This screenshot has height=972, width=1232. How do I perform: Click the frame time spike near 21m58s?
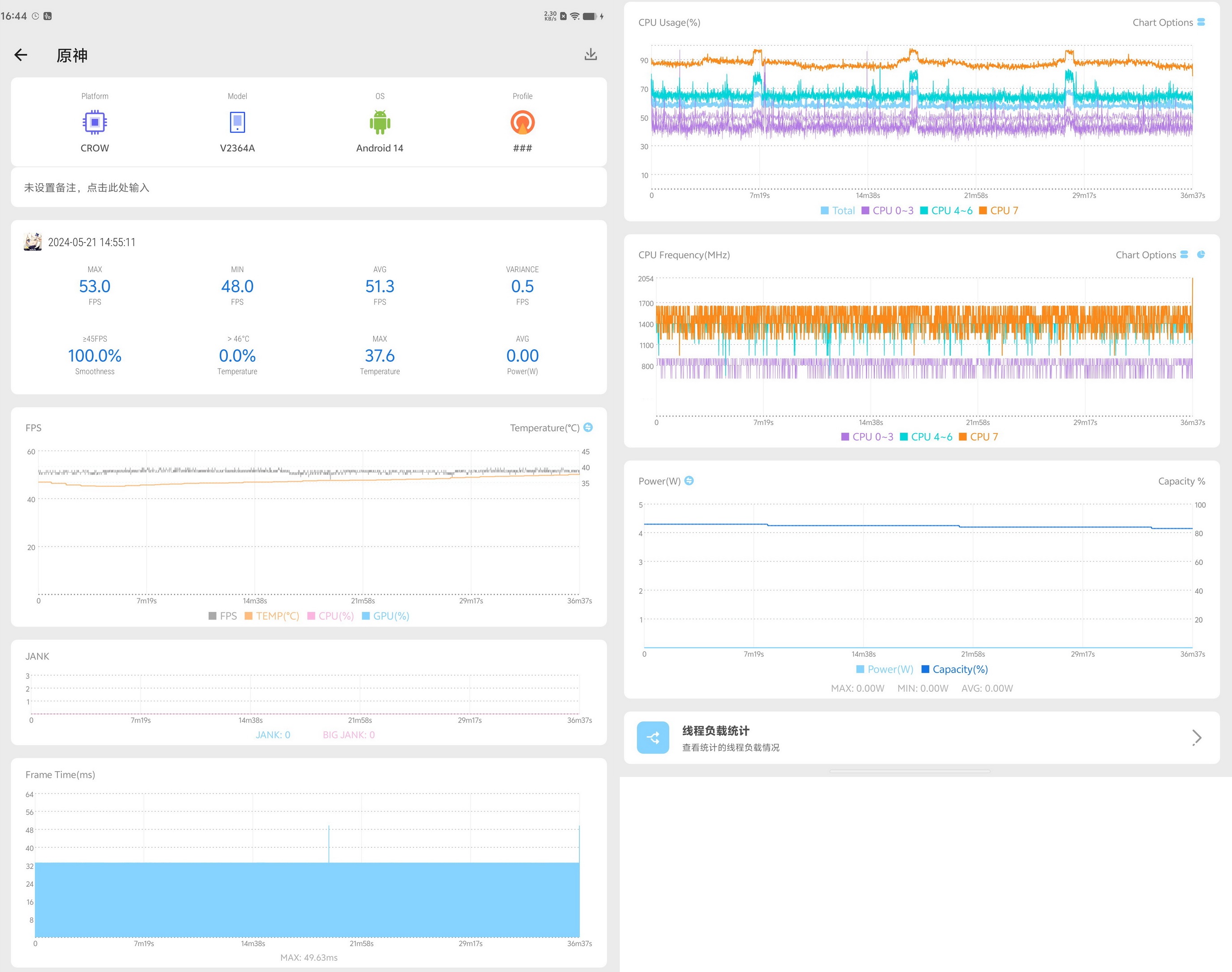click(x=328, y=843)
